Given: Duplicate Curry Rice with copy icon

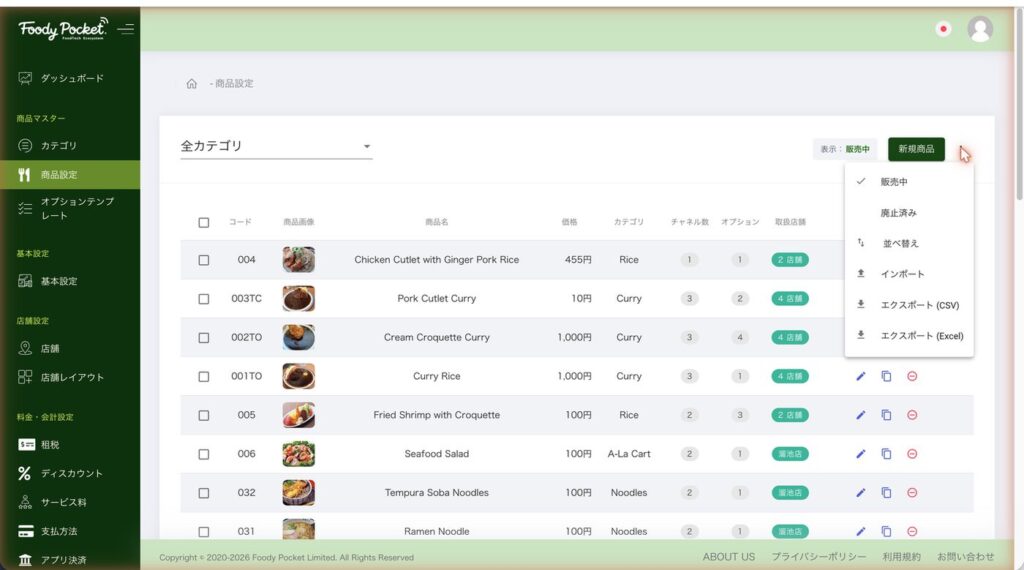Looking at the screenshot, I should pyautogui.click(x=886, y=376).
